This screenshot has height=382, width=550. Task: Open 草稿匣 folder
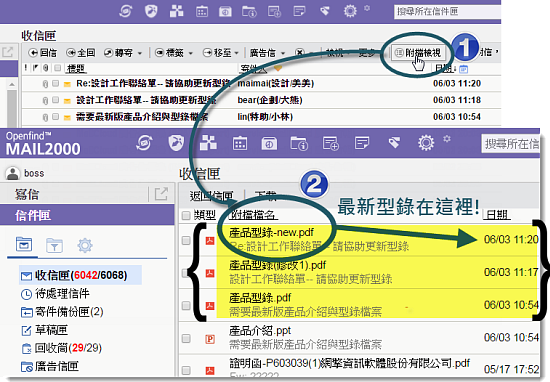pyautogui.click(x=45, y=330)
